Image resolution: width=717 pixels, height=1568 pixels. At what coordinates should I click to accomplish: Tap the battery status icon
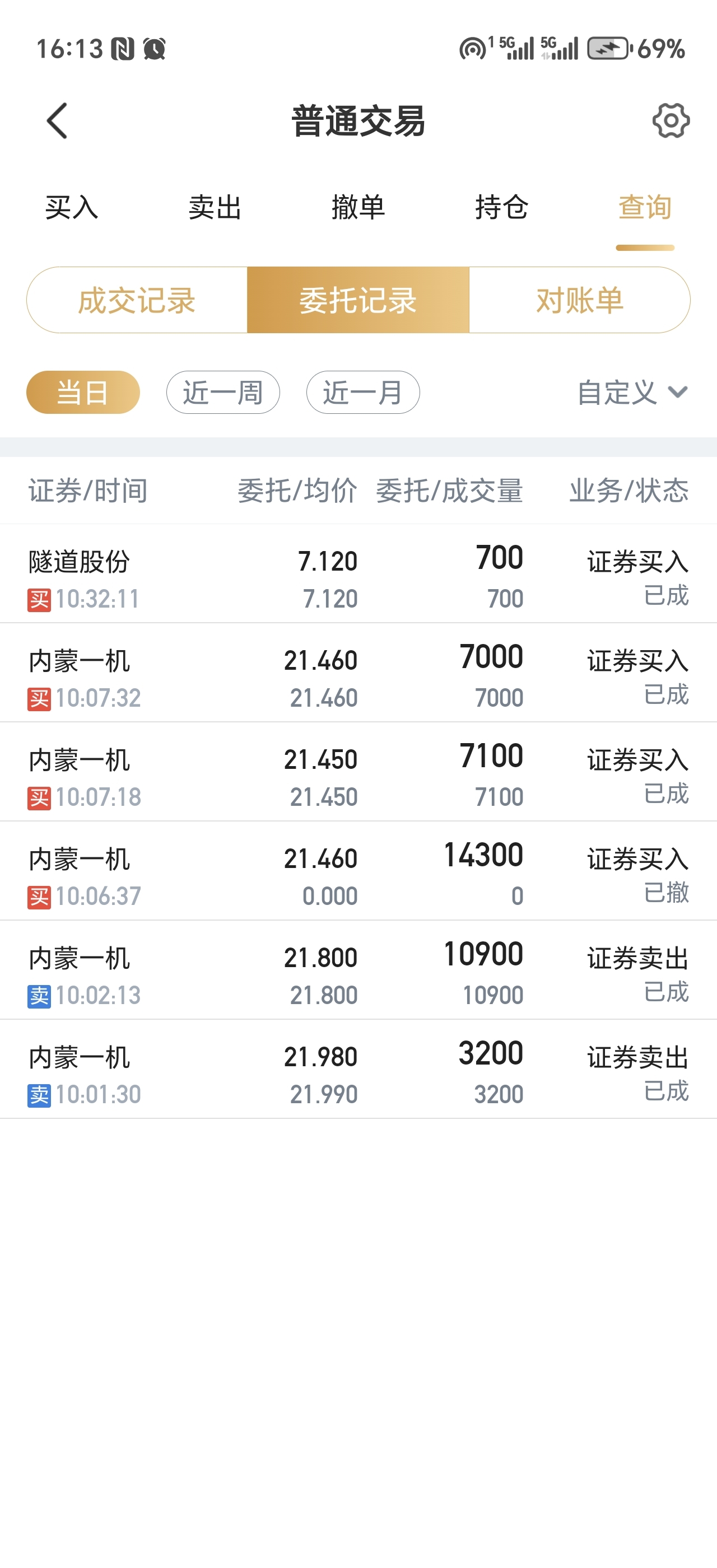[x=609, y=49]
